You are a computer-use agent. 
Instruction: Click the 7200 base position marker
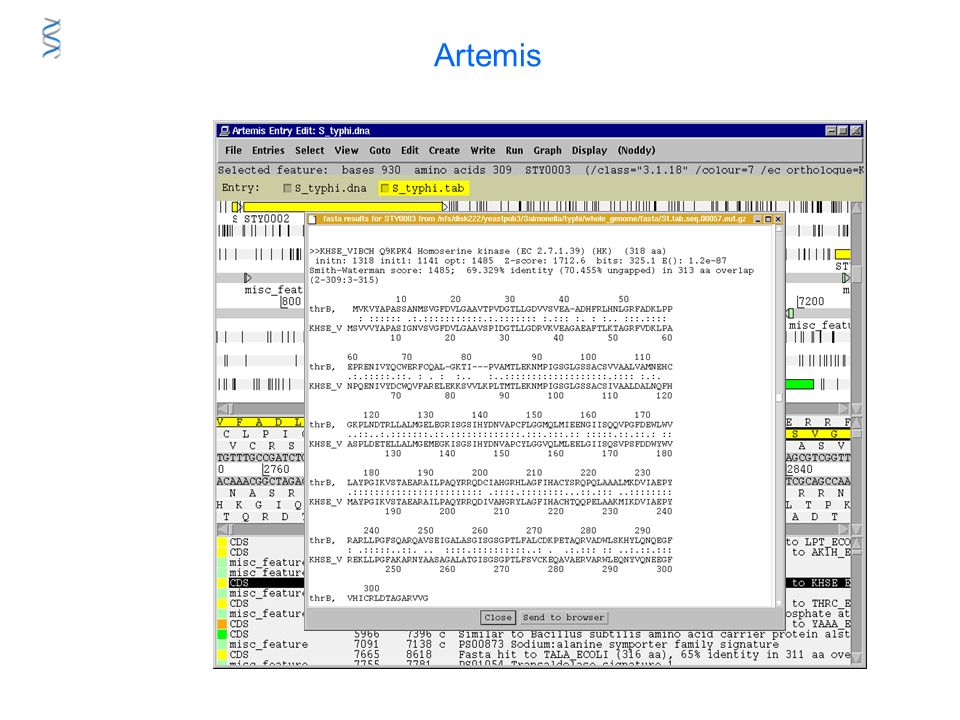[x=811, y=301]
